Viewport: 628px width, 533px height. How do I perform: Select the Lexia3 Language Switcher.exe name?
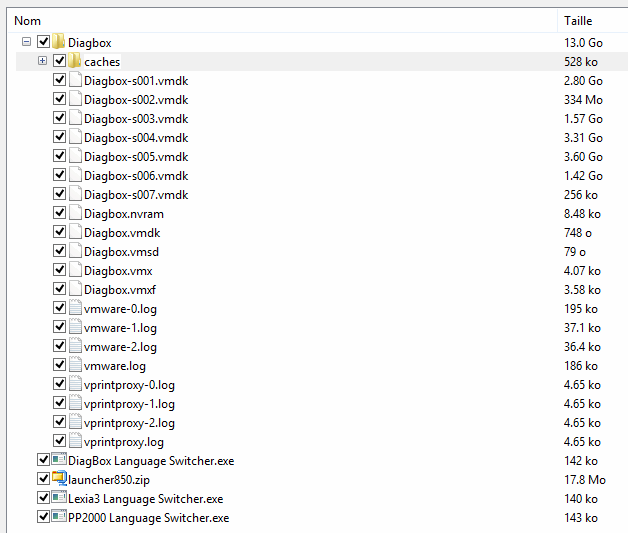click(x=146, y=499)
